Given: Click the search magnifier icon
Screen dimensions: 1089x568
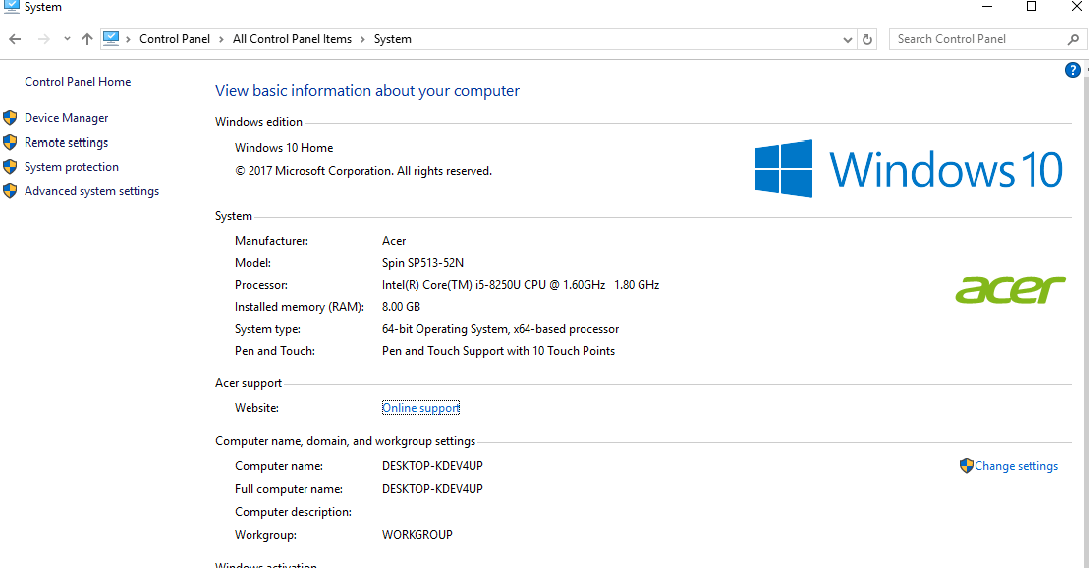Looking at the screenshot, I should click(1073, 39).
